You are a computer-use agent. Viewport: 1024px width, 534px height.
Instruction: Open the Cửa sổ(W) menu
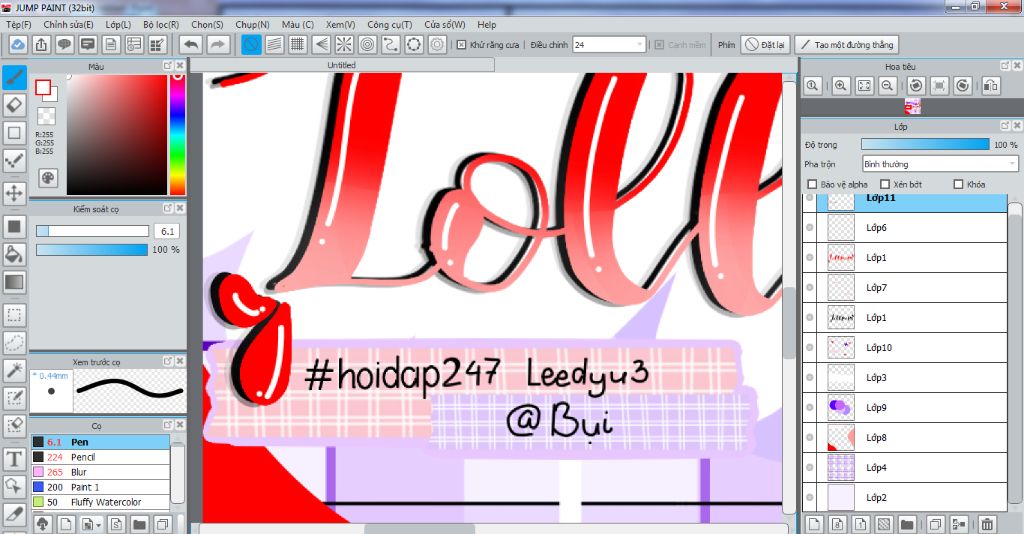(445, 24)
